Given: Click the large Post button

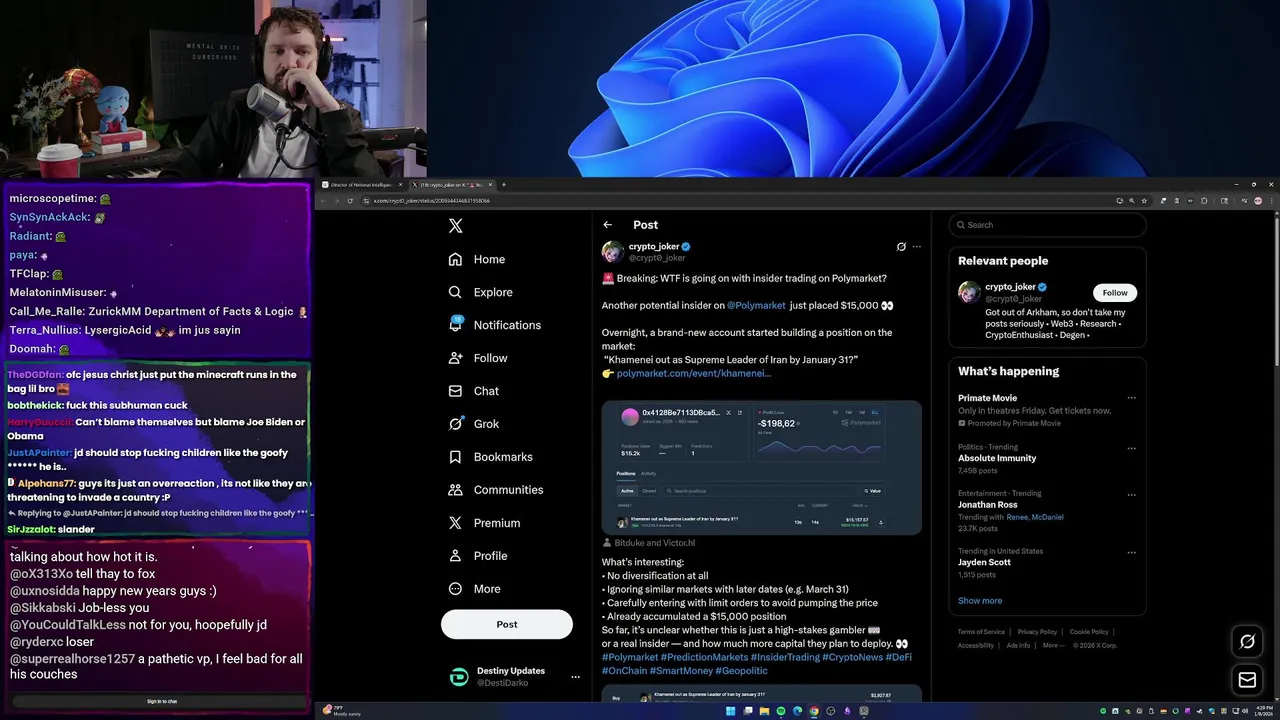Looking at the screenshot, I should (x=507, y=624).
